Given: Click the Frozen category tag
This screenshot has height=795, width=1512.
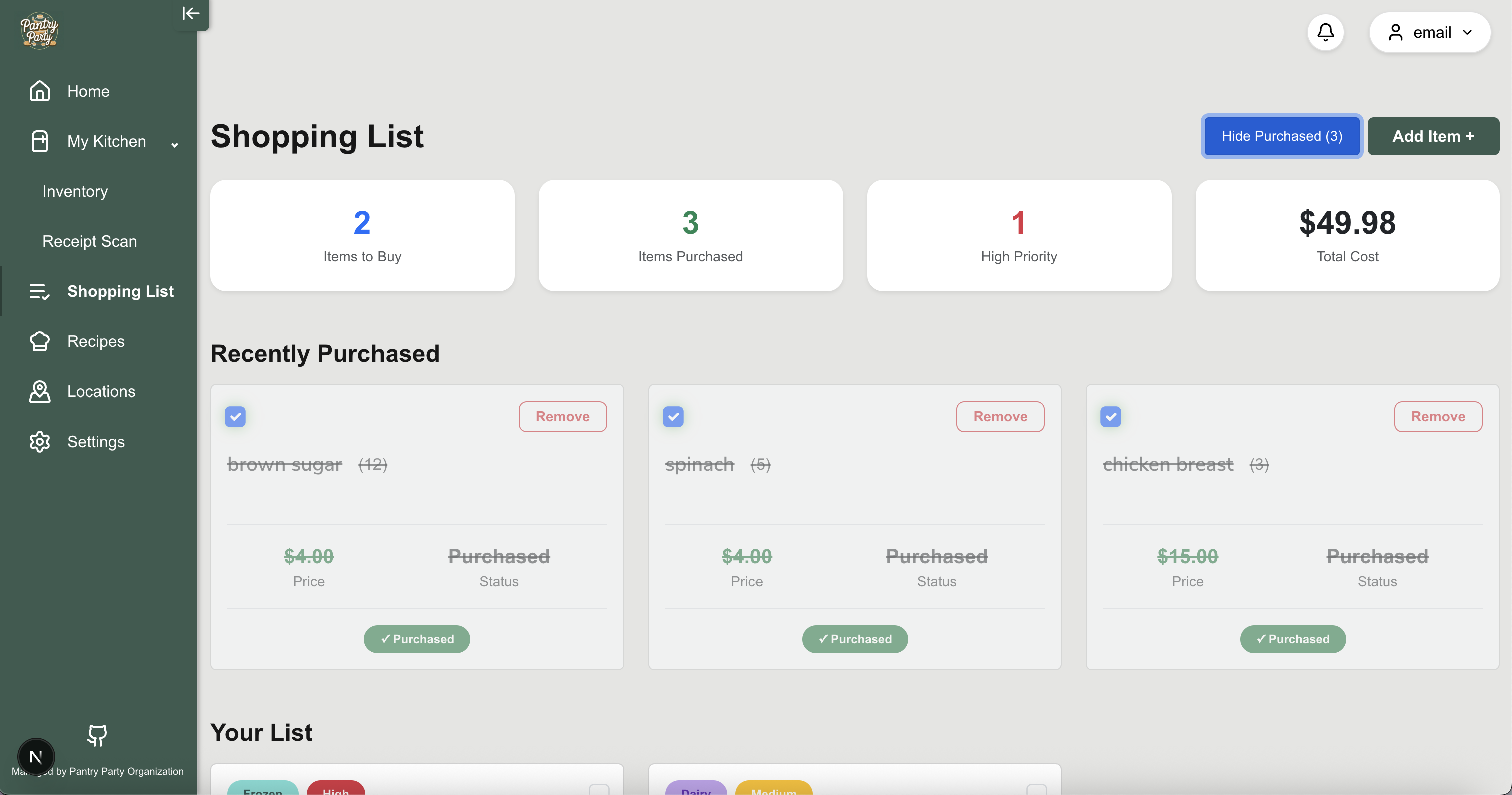Looking at the screenshot, I should [262, 788].
